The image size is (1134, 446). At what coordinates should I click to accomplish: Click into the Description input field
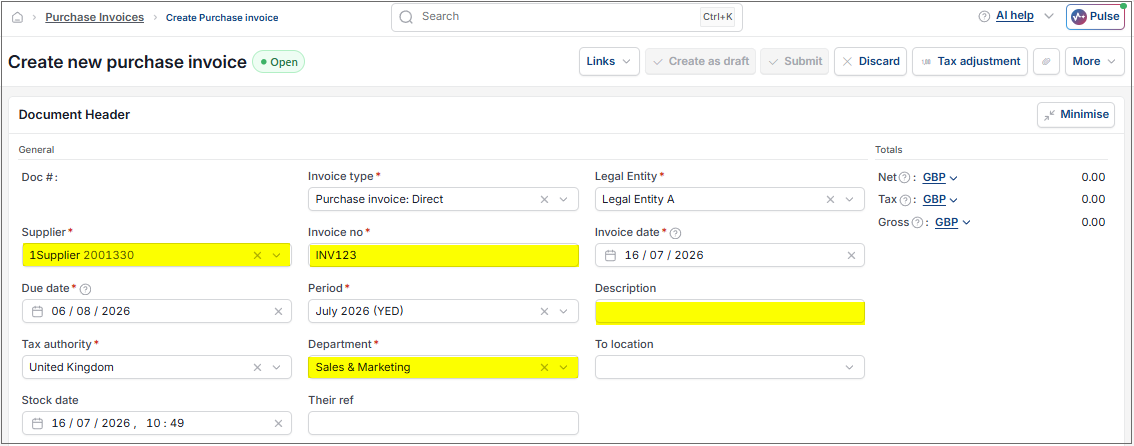click(730, 312)
